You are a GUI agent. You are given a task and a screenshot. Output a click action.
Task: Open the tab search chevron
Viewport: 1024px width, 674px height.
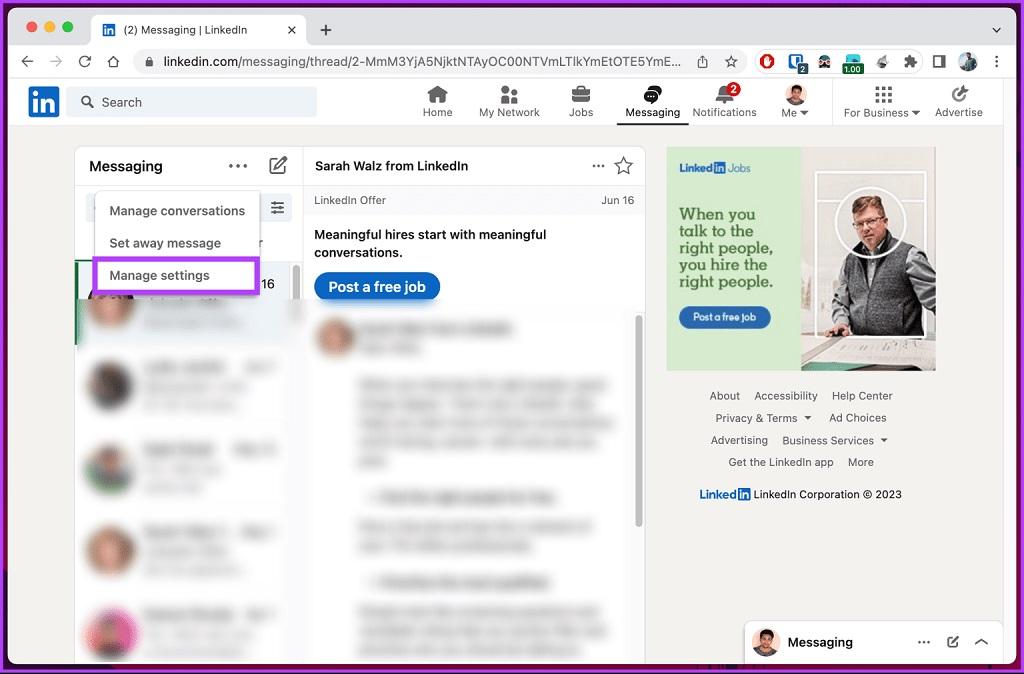coord(997,30)
